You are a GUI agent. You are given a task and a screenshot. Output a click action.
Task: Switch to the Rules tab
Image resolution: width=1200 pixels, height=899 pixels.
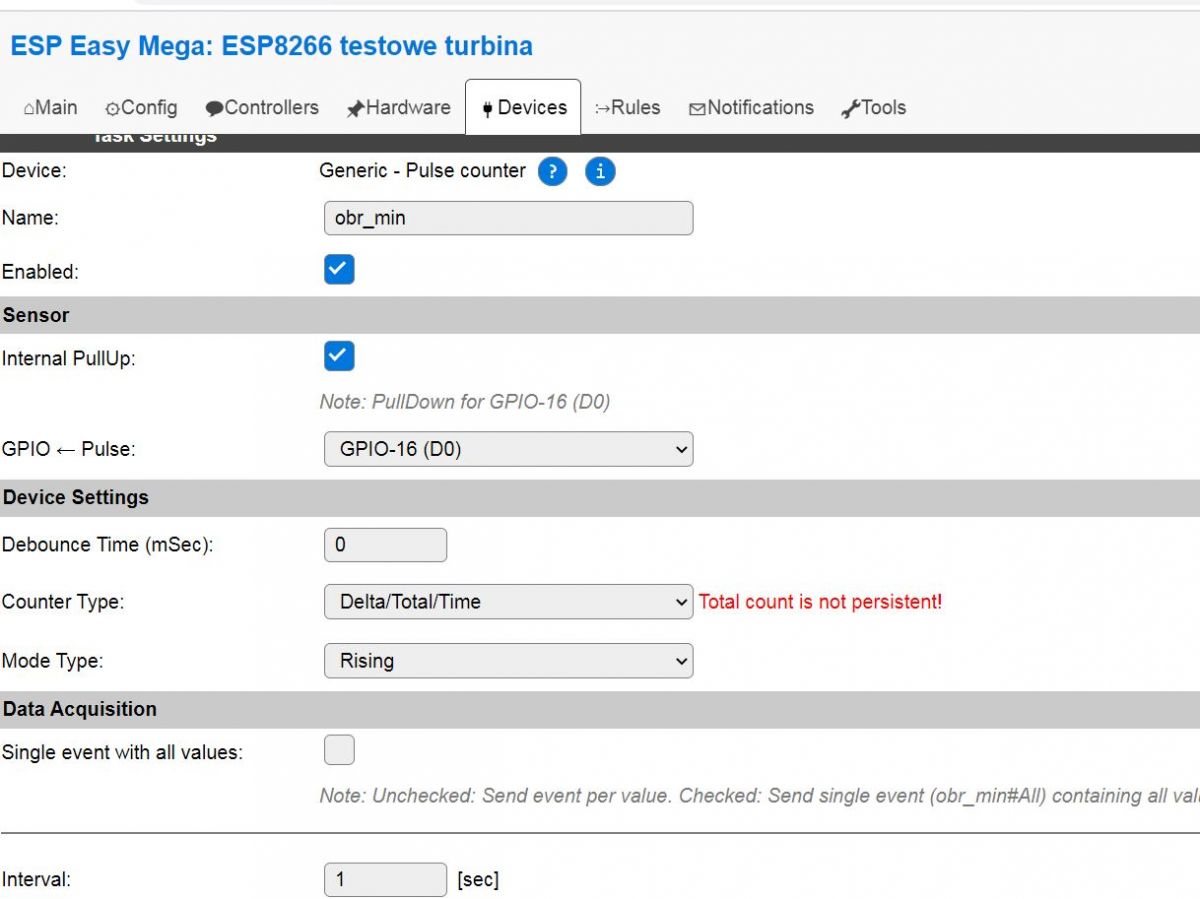click(627, 108)
